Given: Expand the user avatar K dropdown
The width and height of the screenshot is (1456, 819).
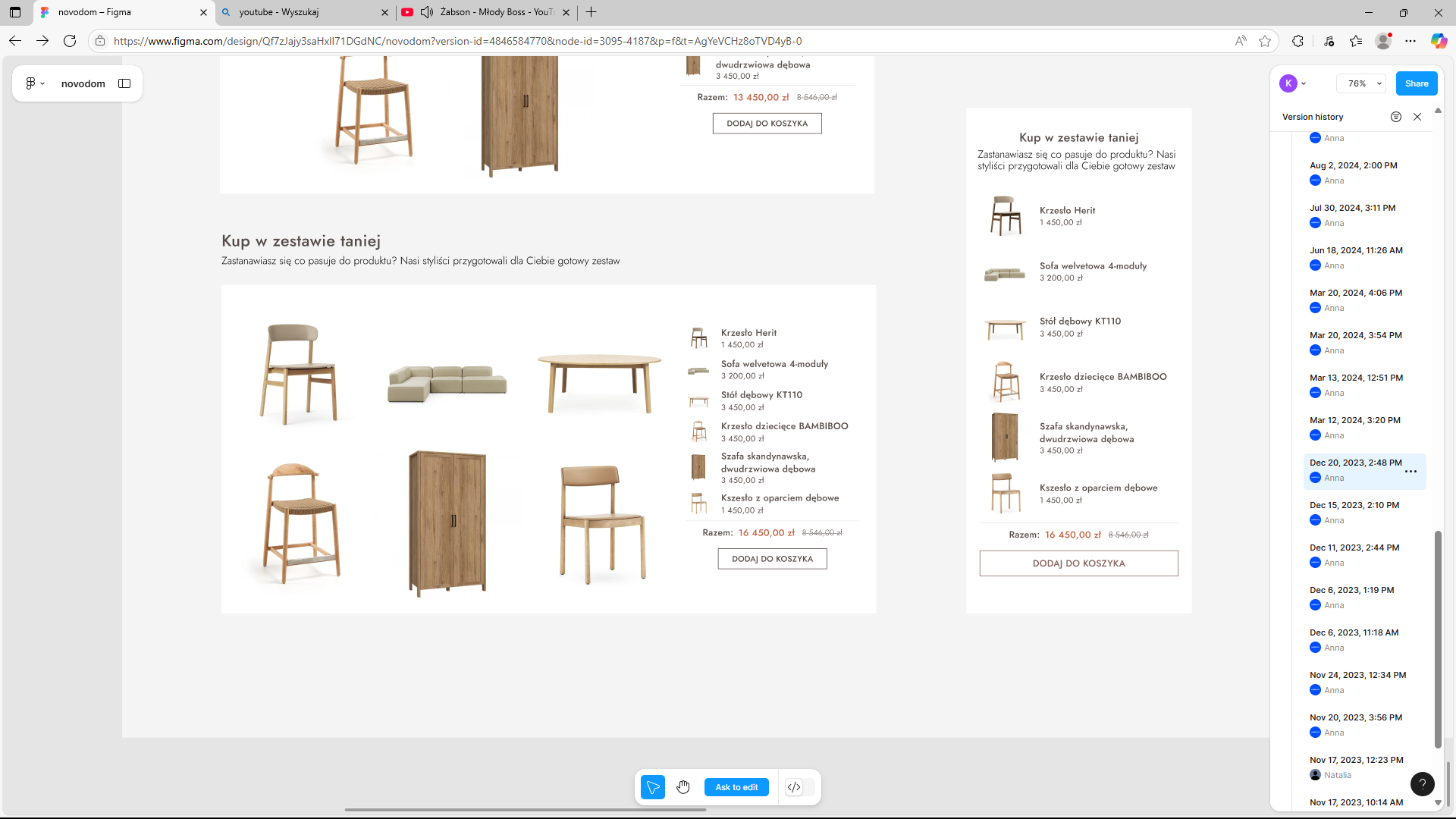Looking at the screenshot, I should 1293,83.
